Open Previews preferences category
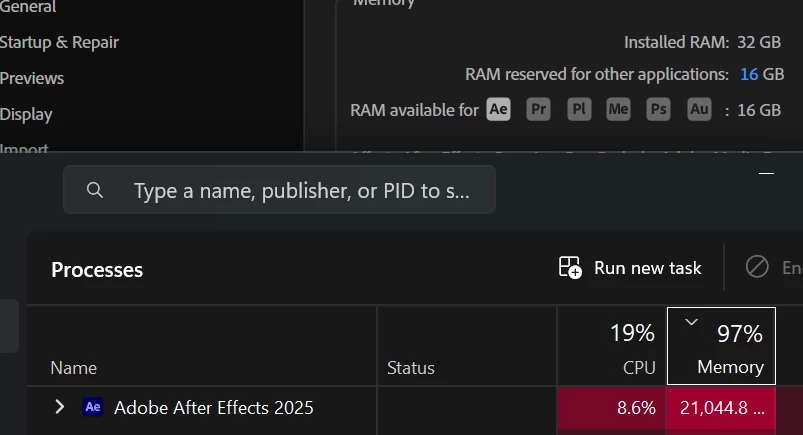Viewport: 803px width, 435px height. [x=32, y=78]
